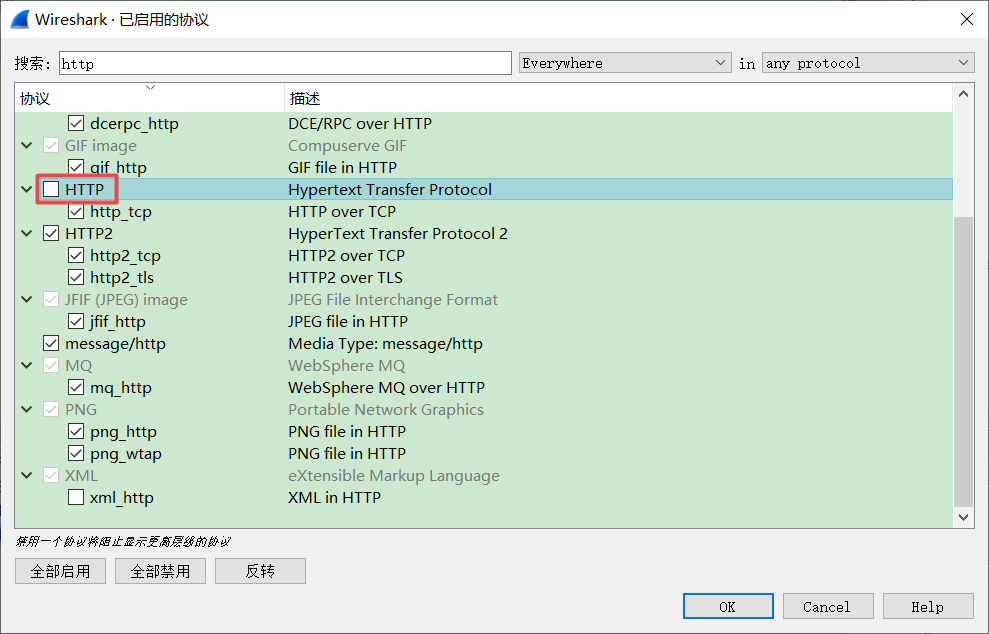Select the HTTP2 over TCP description
The width and height of the screenshot is (989, 634).
pos(346,255)
